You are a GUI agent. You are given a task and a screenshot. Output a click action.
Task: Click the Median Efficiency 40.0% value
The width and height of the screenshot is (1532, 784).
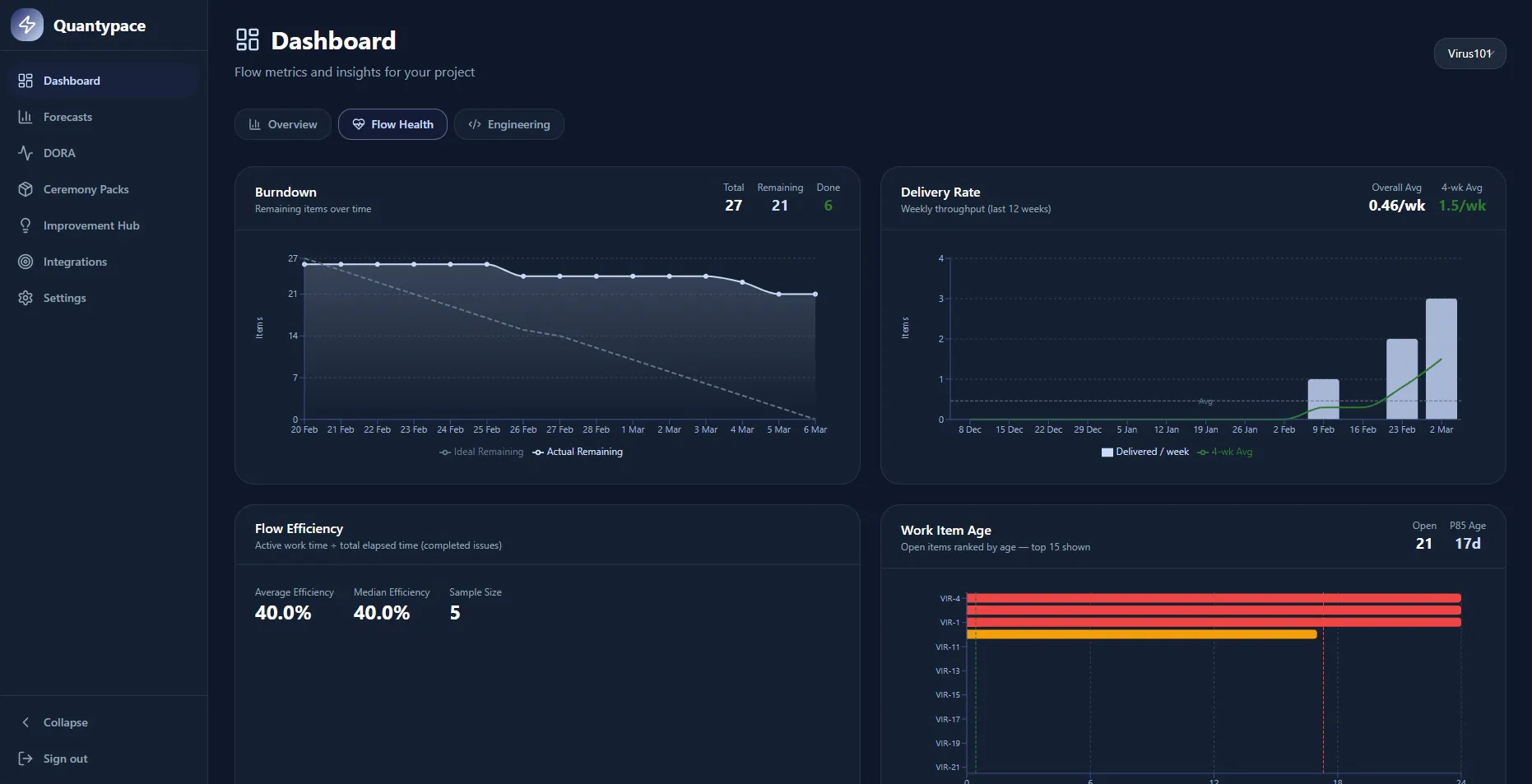tap(382, 613)
